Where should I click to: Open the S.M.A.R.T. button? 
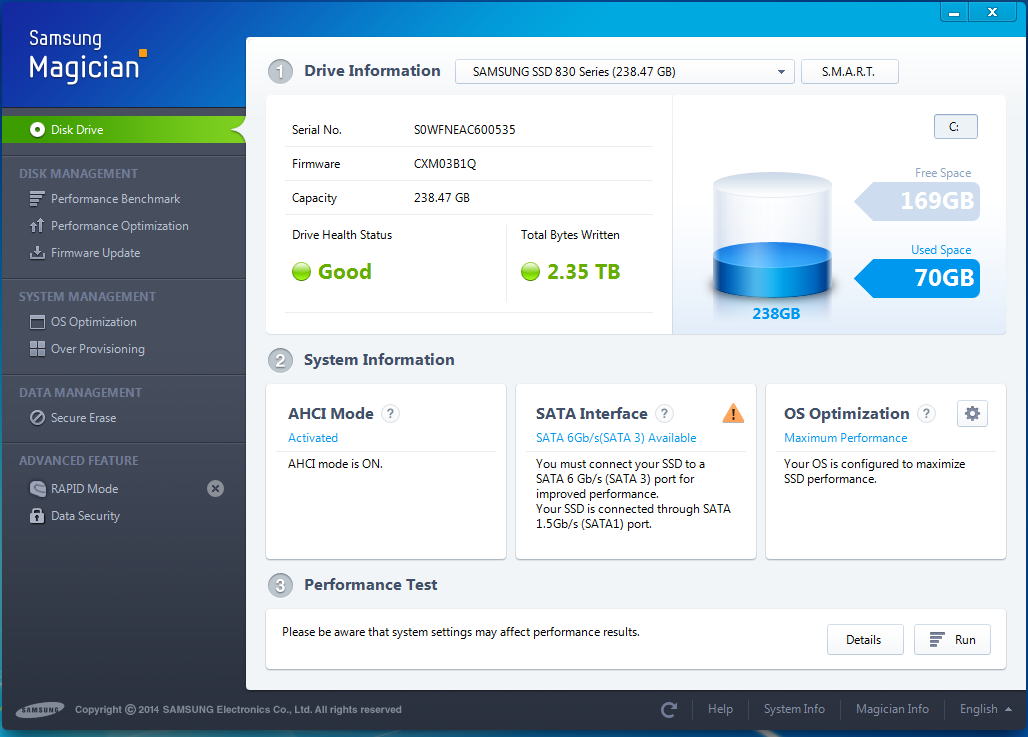click(850, 71)
